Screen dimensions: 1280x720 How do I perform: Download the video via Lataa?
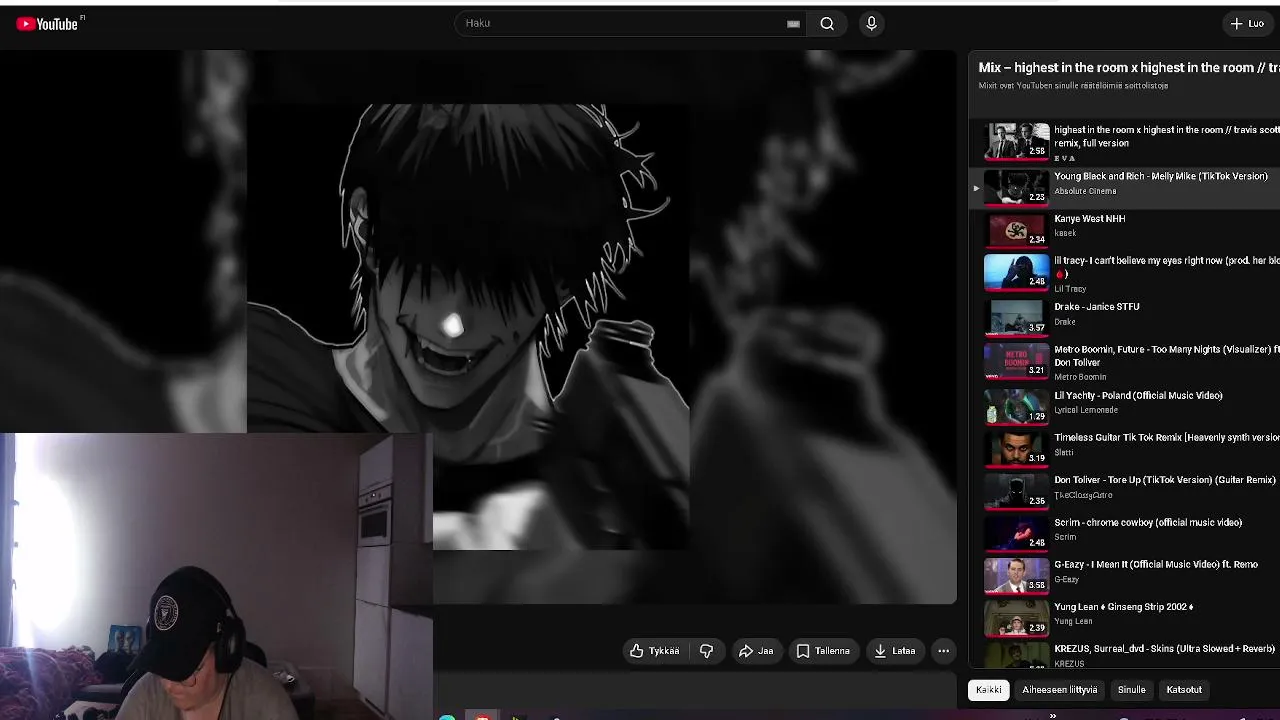point(895,651)
